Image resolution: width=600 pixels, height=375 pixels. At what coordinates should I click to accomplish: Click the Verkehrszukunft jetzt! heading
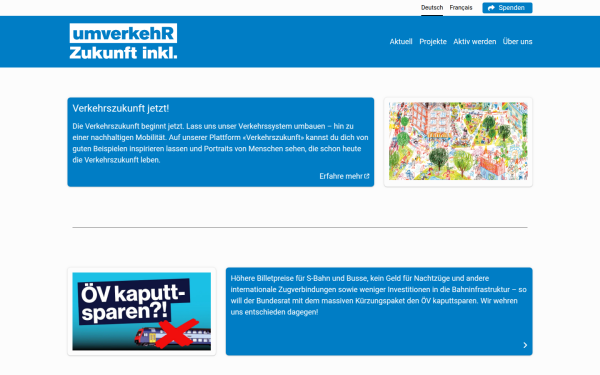[x=121, y=108]
